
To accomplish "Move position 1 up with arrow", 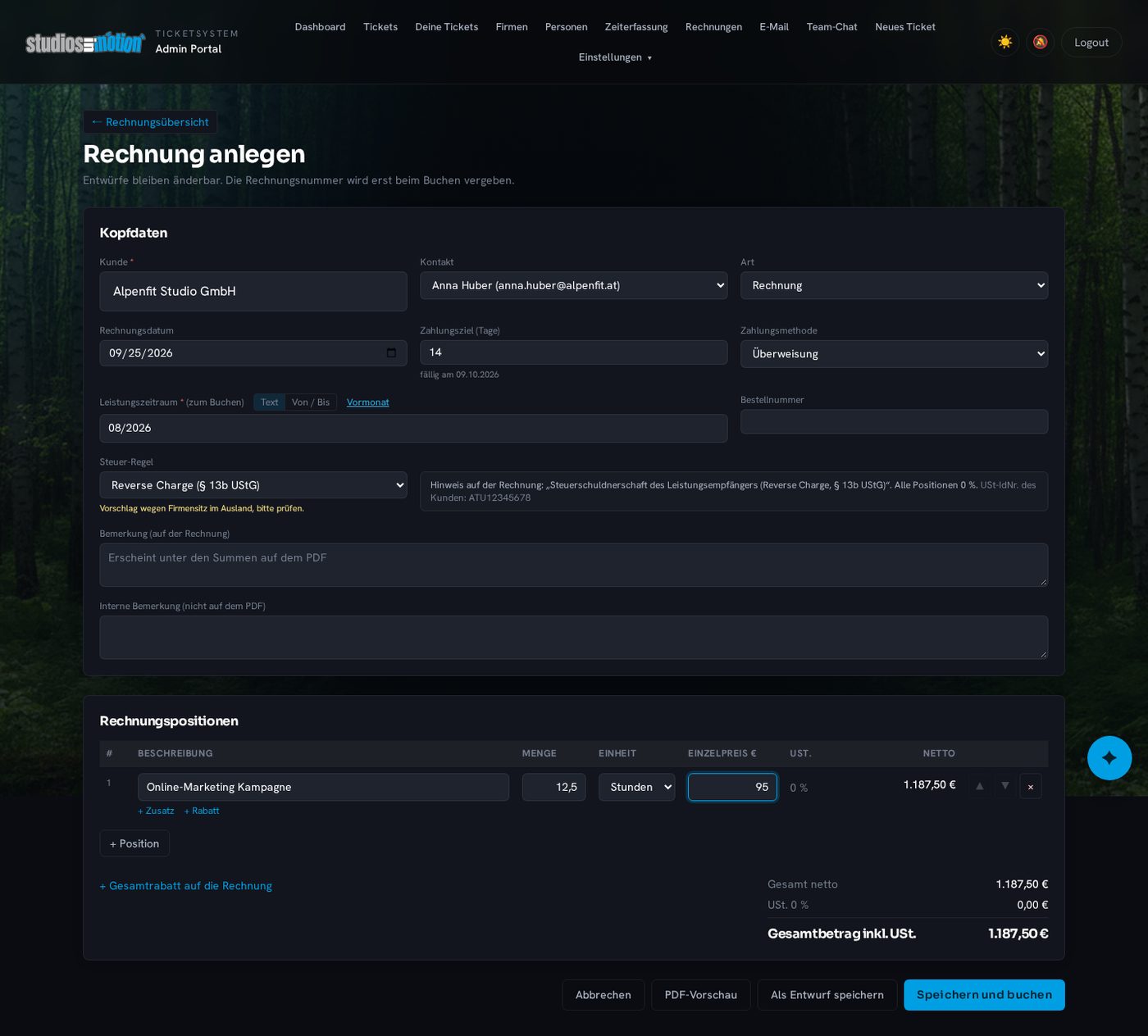I will 979,786.
